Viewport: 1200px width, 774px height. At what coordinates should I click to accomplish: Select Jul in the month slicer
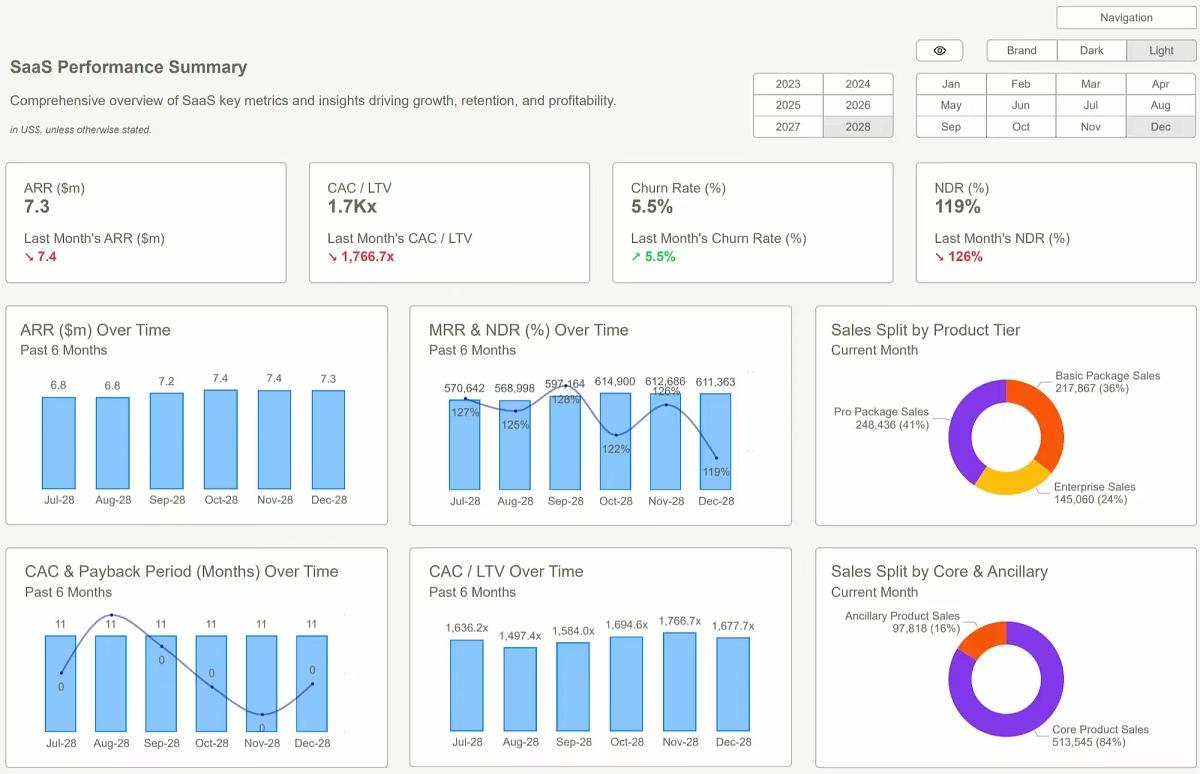coord(1091,105)
